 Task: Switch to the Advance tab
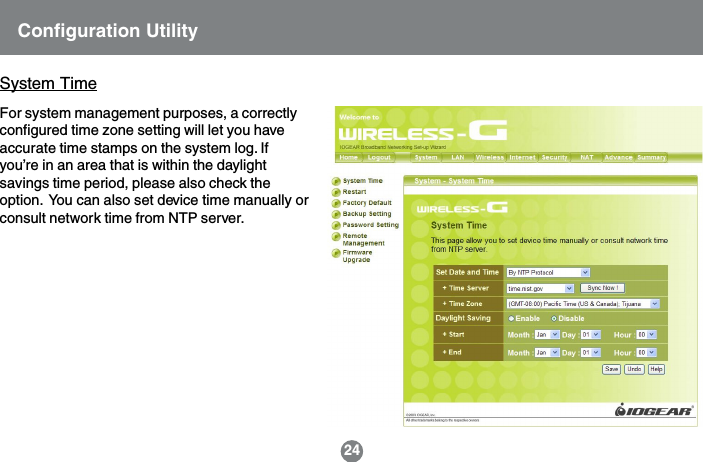pyautogui.click(x=618, y=157)
